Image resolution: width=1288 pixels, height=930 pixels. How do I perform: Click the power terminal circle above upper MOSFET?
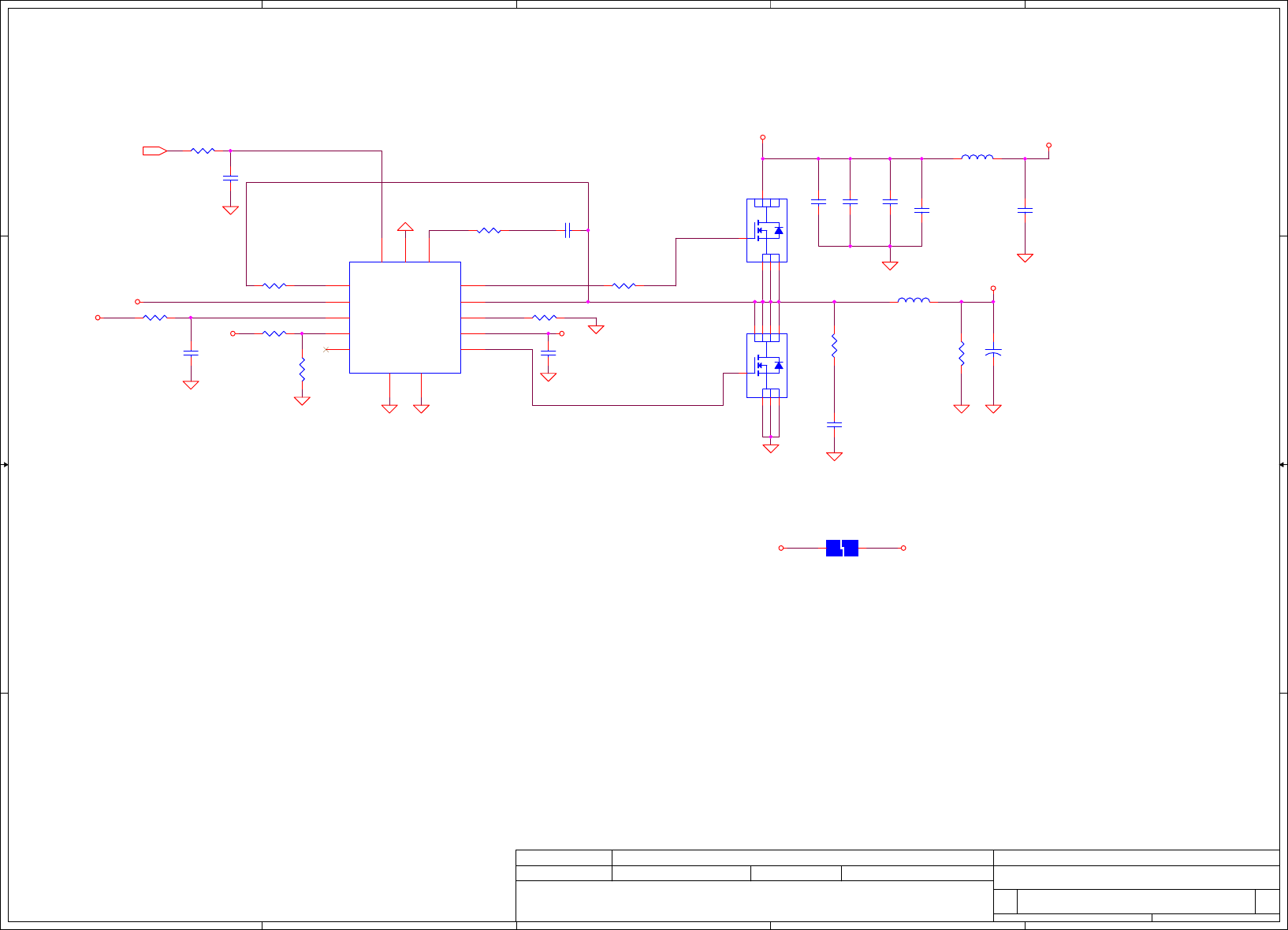(x=763, y=137)
